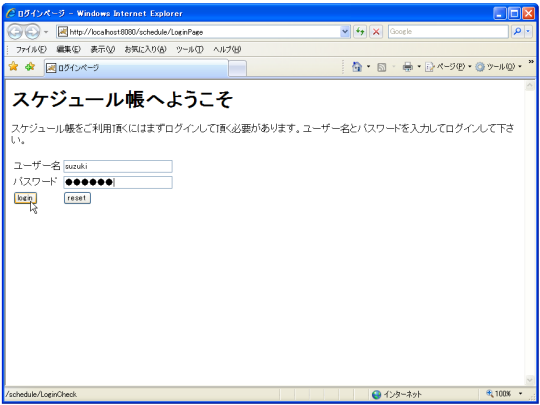Expand the Home button dropdown arrow
Screen dimensions: 540x405
(368, 66)
